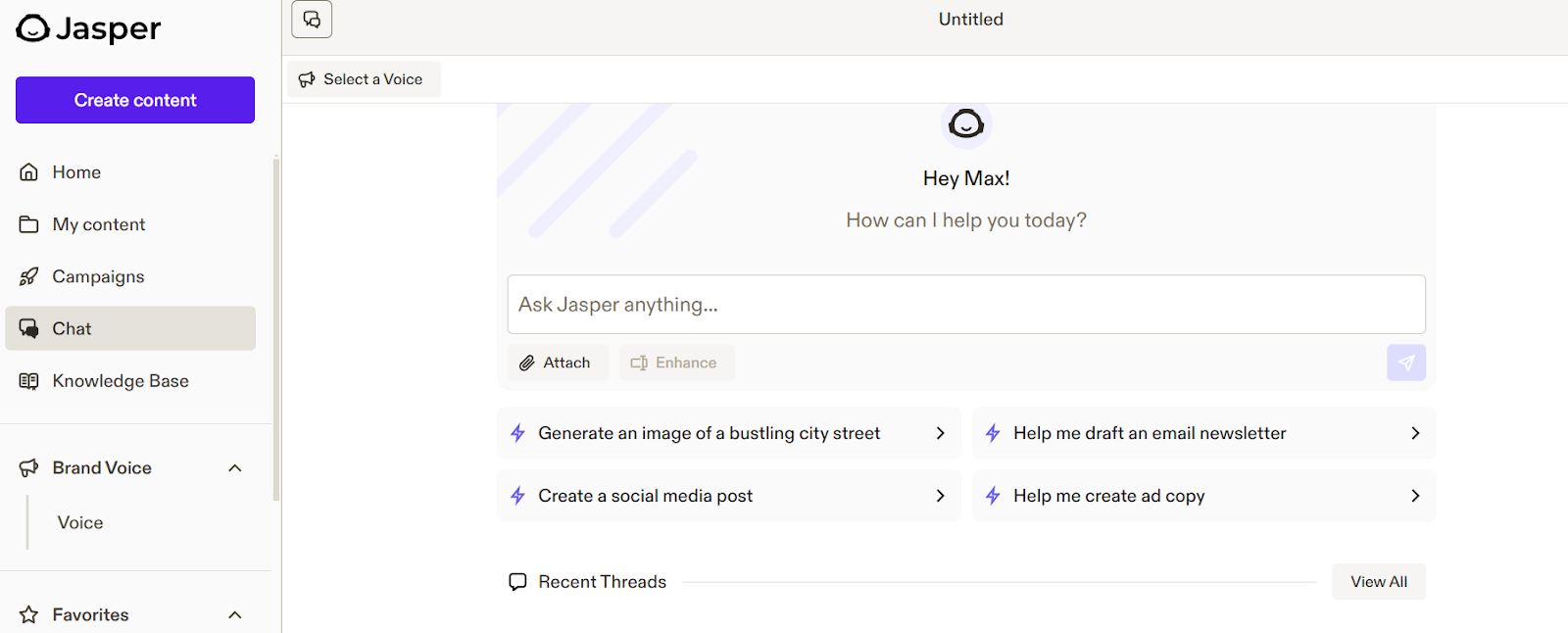
Task: Click the Hey Max! greeting text
Action: (x=966, y=178)
